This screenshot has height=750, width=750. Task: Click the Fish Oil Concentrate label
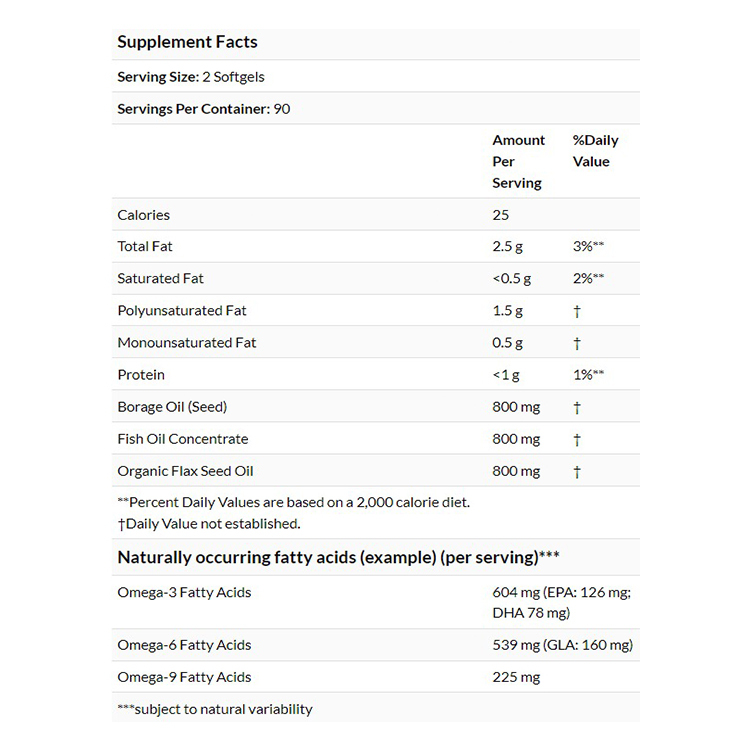(183, 439)
